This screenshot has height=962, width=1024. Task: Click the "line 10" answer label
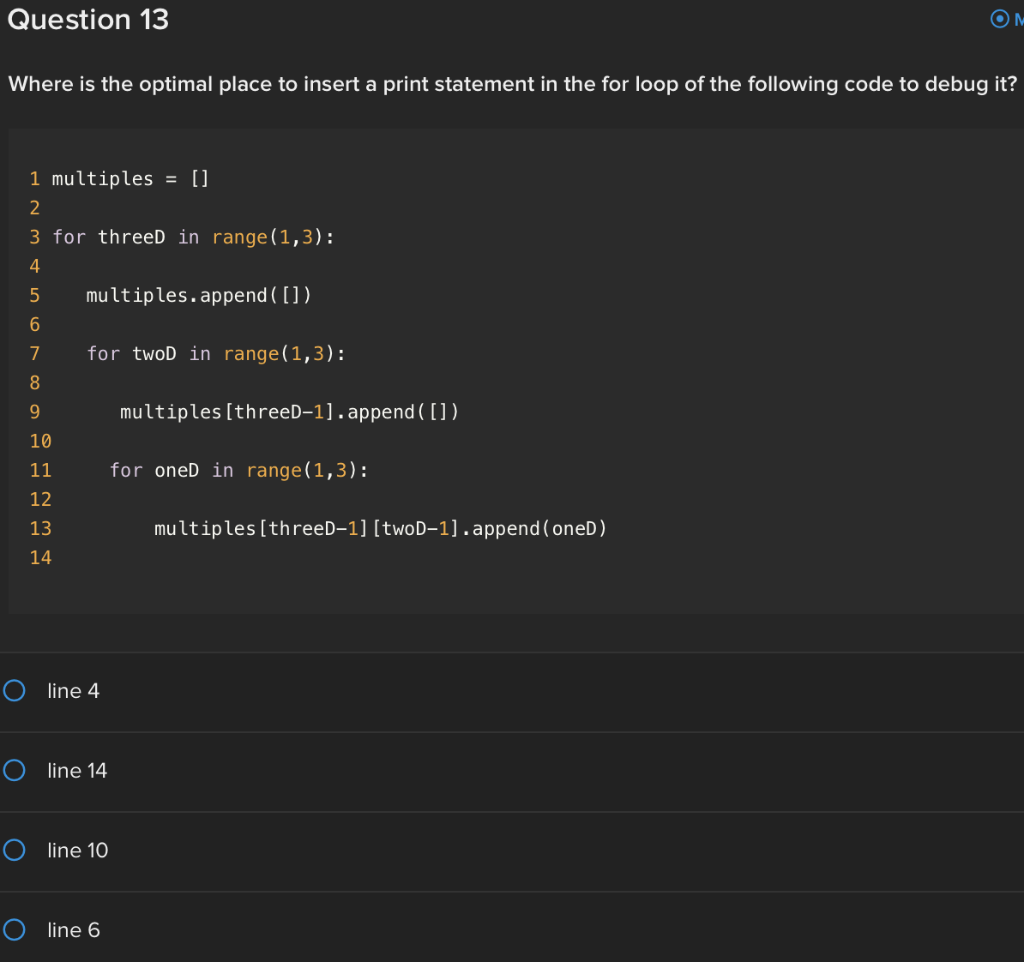[x=78, y=850]
